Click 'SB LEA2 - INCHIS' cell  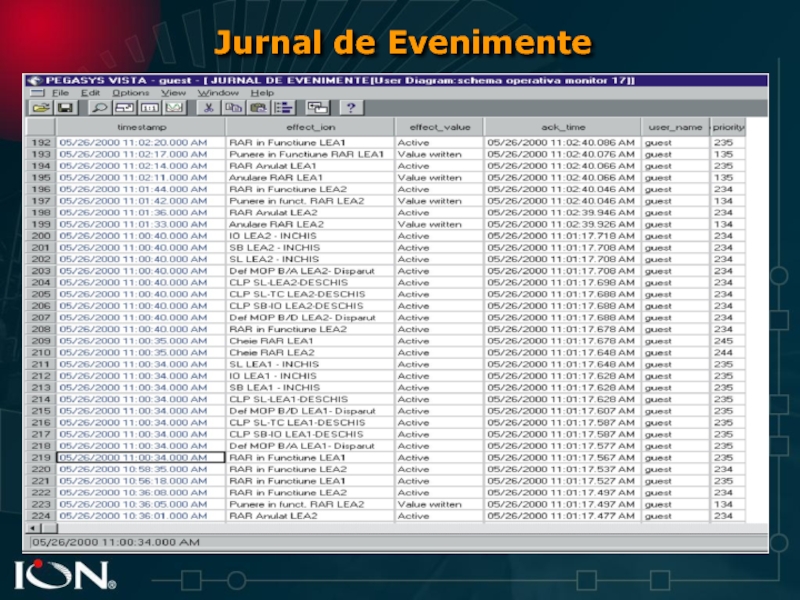(310, 247)
